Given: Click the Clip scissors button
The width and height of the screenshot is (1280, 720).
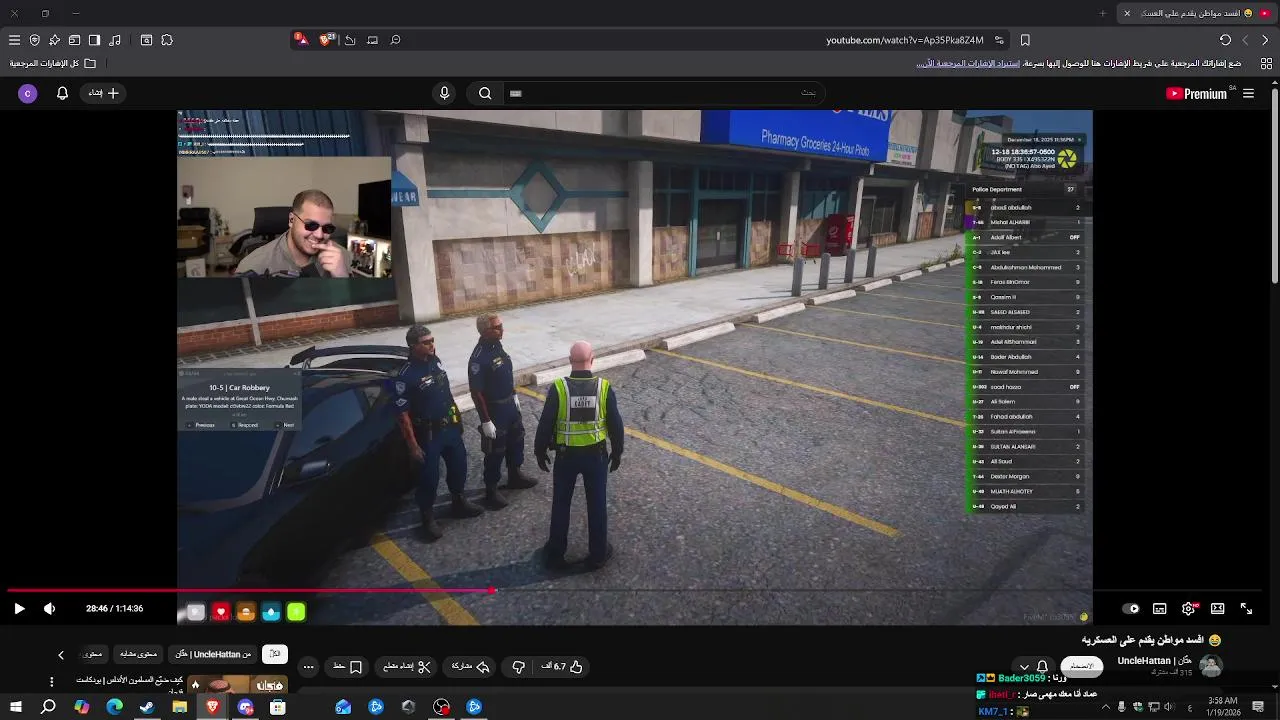Looking at the screenshot, I should point(406,666).
